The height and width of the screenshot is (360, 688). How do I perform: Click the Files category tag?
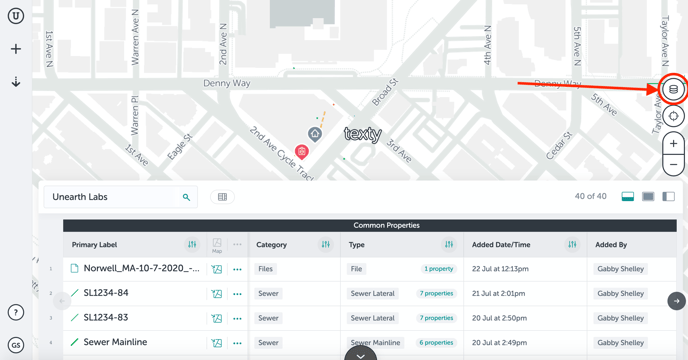pyautogui.click(x=265, y=269)
